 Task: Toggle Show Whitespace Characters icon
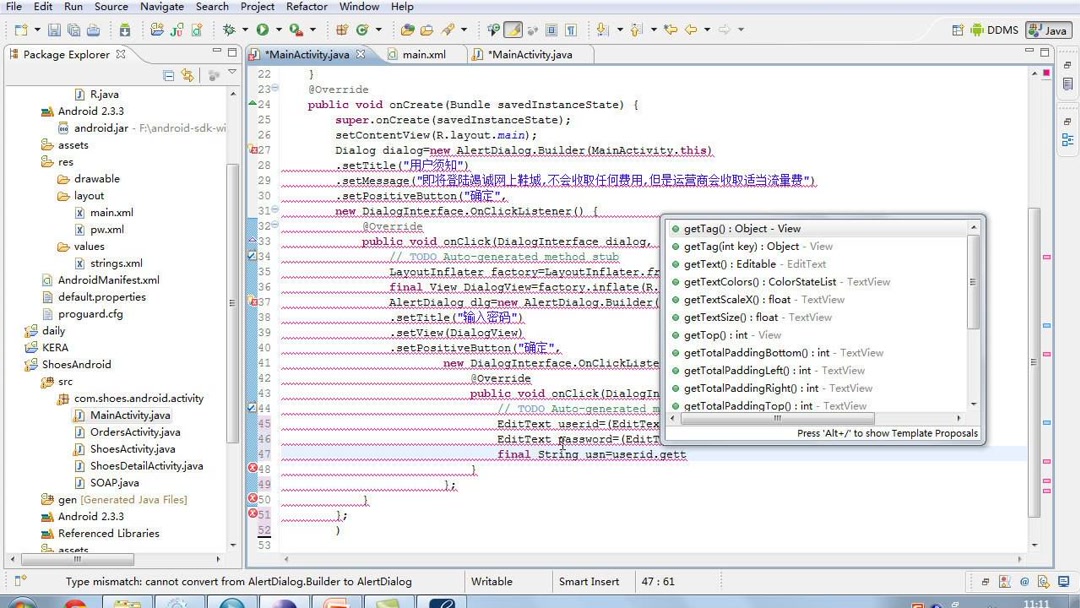coord(570,30)
